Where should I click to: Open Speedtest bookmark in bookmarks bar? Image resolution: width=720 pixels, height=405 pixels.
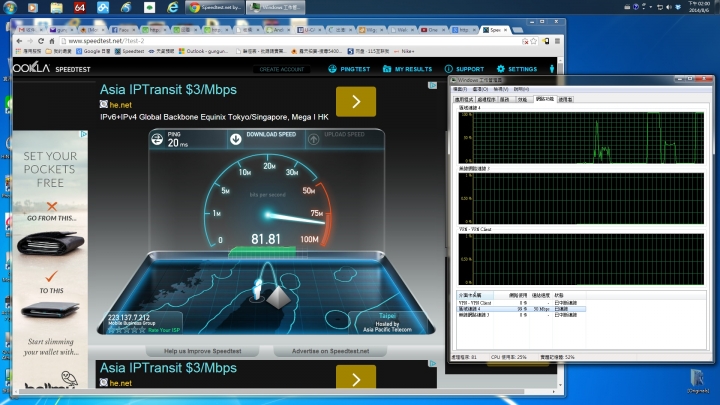pos(129,51)
